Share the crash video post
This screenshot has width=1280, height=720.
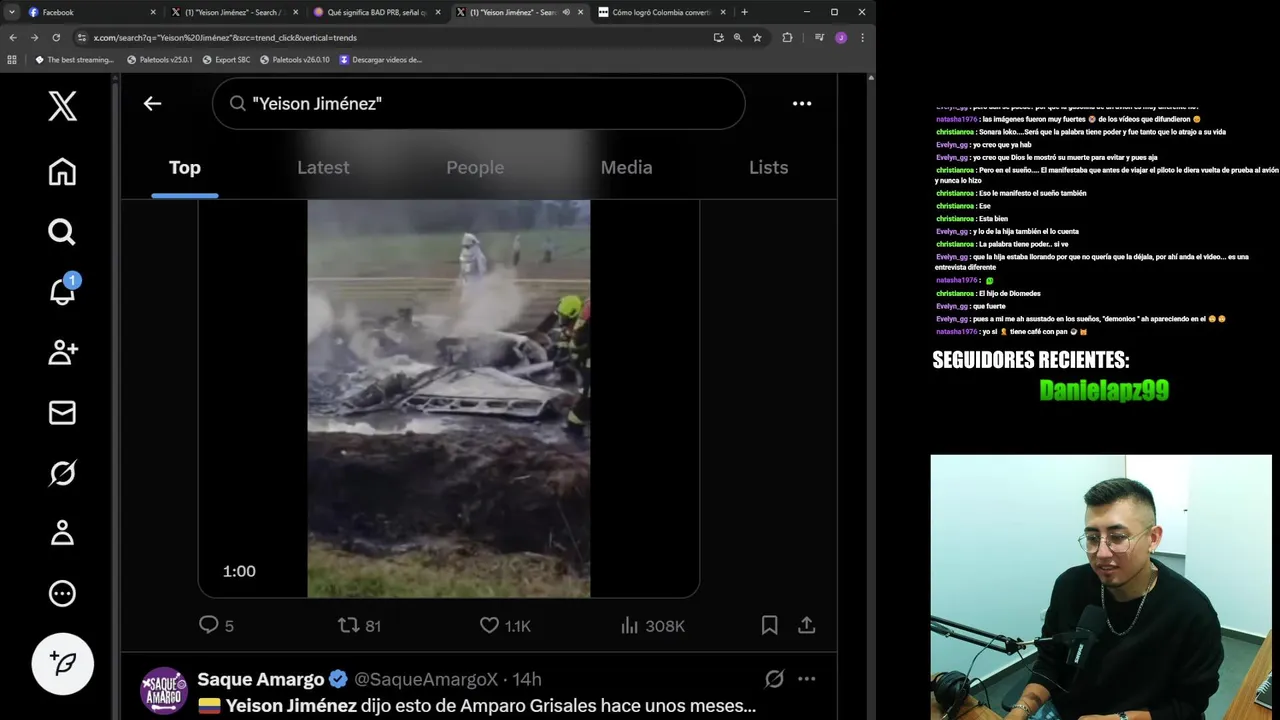pyautogui.click(x=807, y=625)
